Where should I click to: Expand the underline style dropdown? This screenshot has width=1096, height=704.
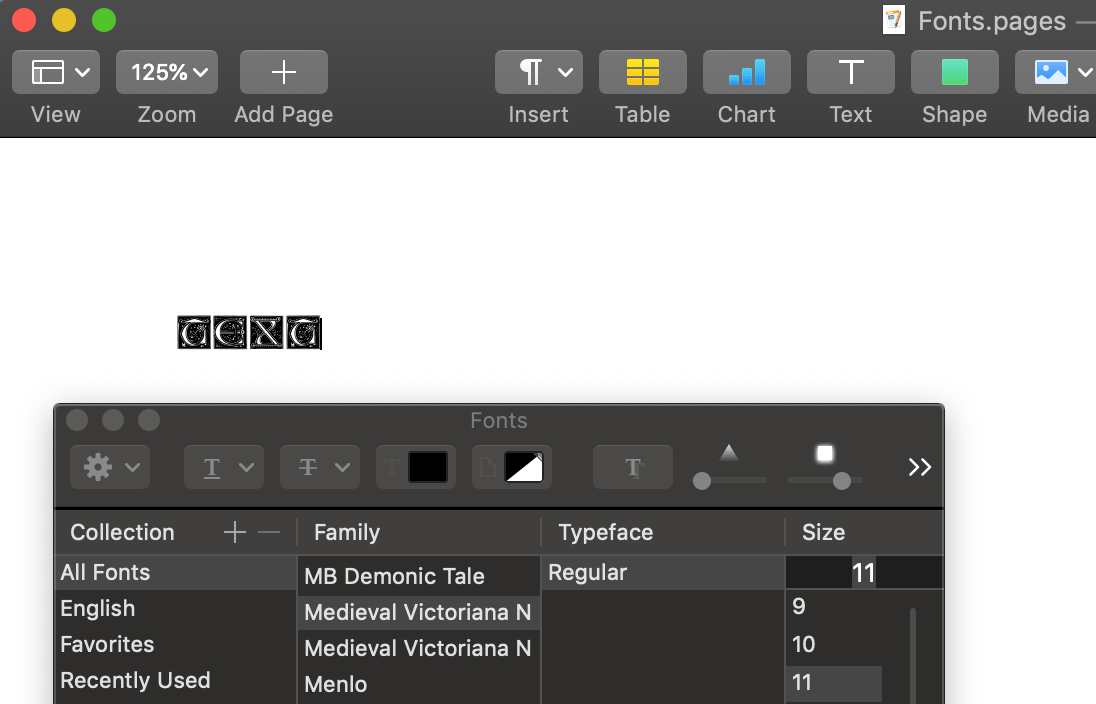pos(224,467)
